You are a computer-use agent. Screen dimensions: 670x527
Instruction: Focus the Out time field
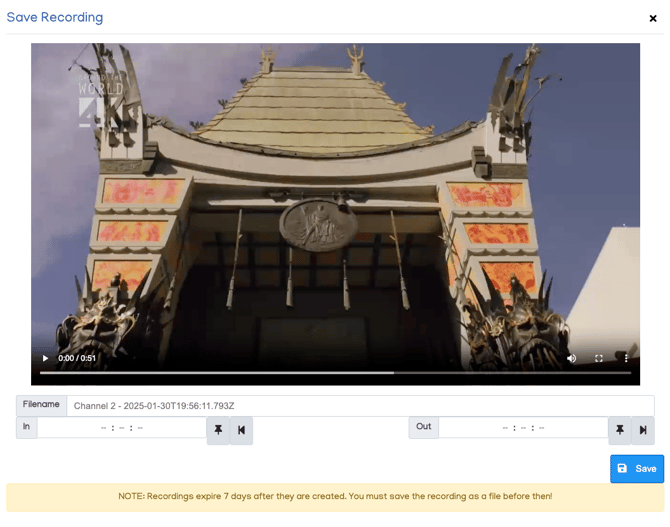click(523, 428)
